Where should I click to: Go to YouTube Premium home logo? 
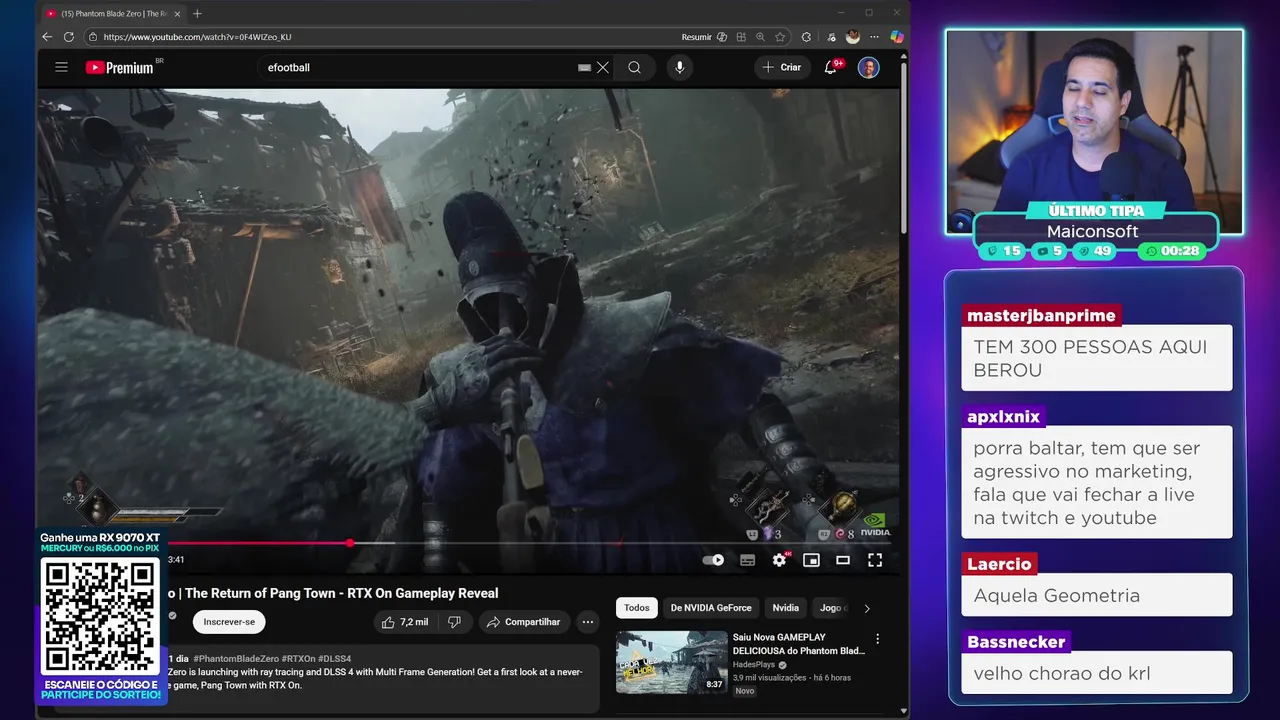tap(119, 67)
